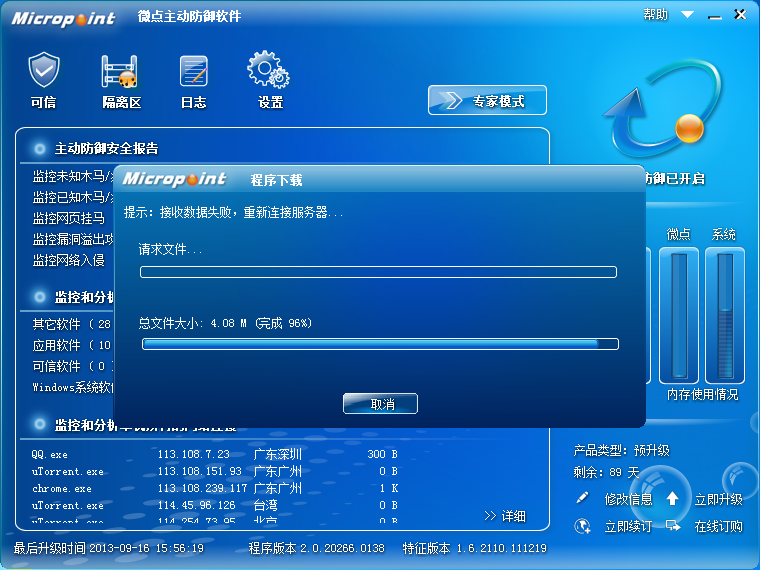Screen dimensions: 760x570
Task: Click the Micropoint swirl logo graphic
Action: tap(663, 109)
